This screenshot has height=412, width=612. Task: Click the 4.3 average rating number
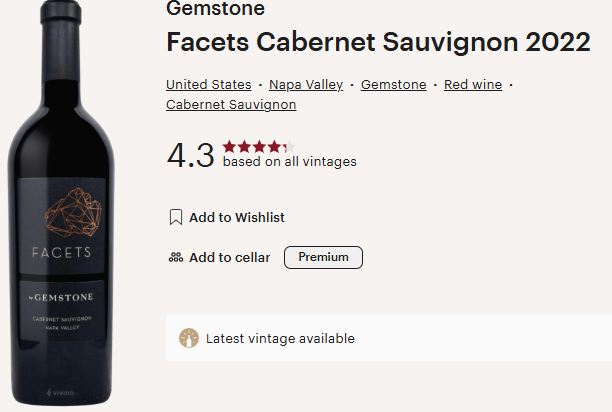tap(190, 155)
